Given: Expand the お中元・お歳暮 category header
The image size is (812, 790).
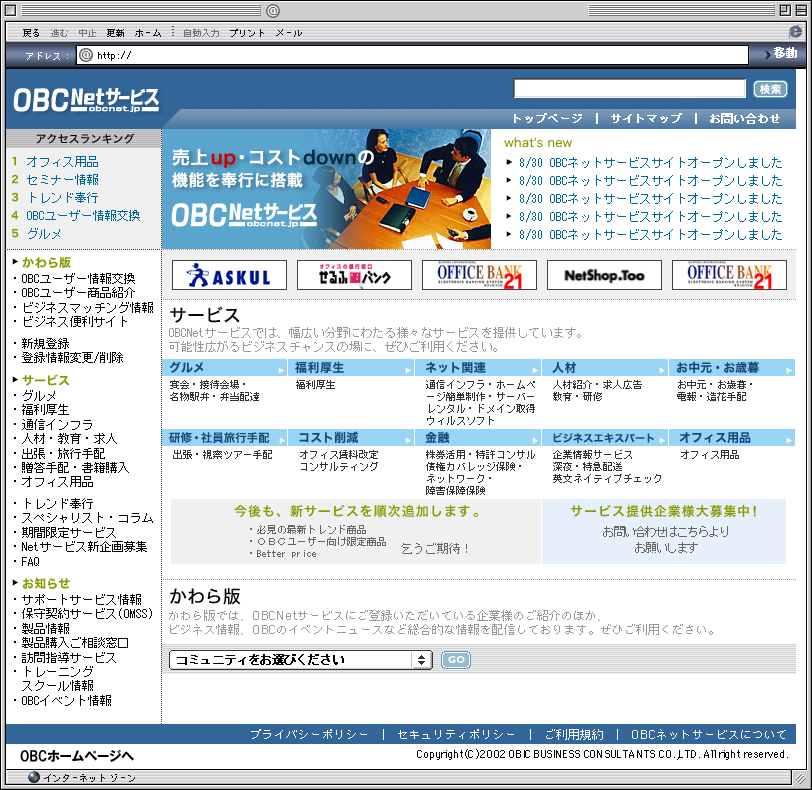Looking at the screenshot, I should point(732,368).
